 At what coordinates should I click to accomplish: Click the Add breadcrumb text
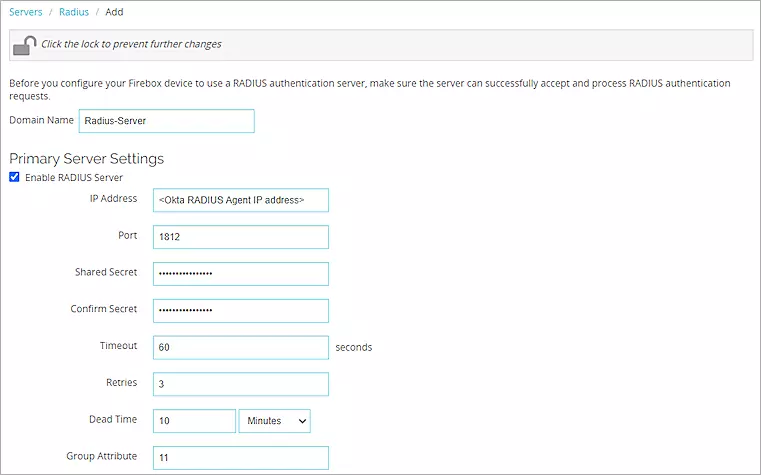tap(115, 12)
